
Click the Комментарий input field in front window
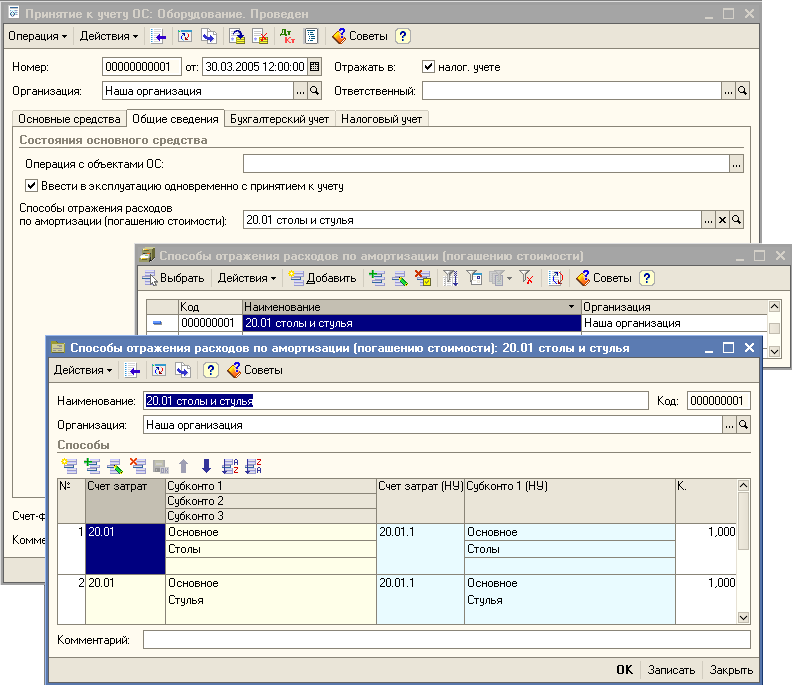[x=445, y=639]
